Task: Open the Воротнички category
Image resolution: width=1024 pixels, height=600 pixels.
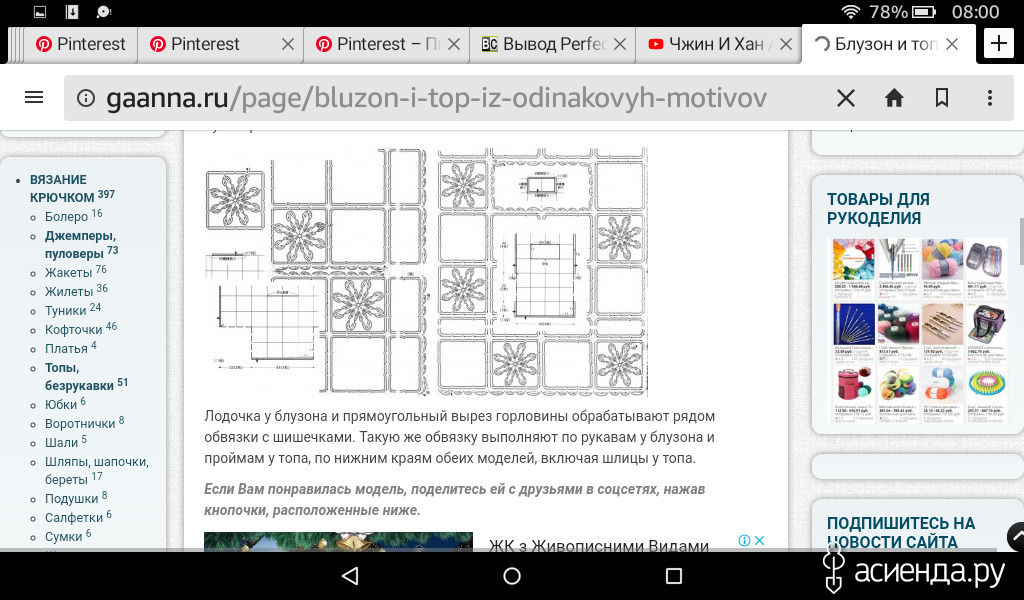Action: [x=84, y=422]
